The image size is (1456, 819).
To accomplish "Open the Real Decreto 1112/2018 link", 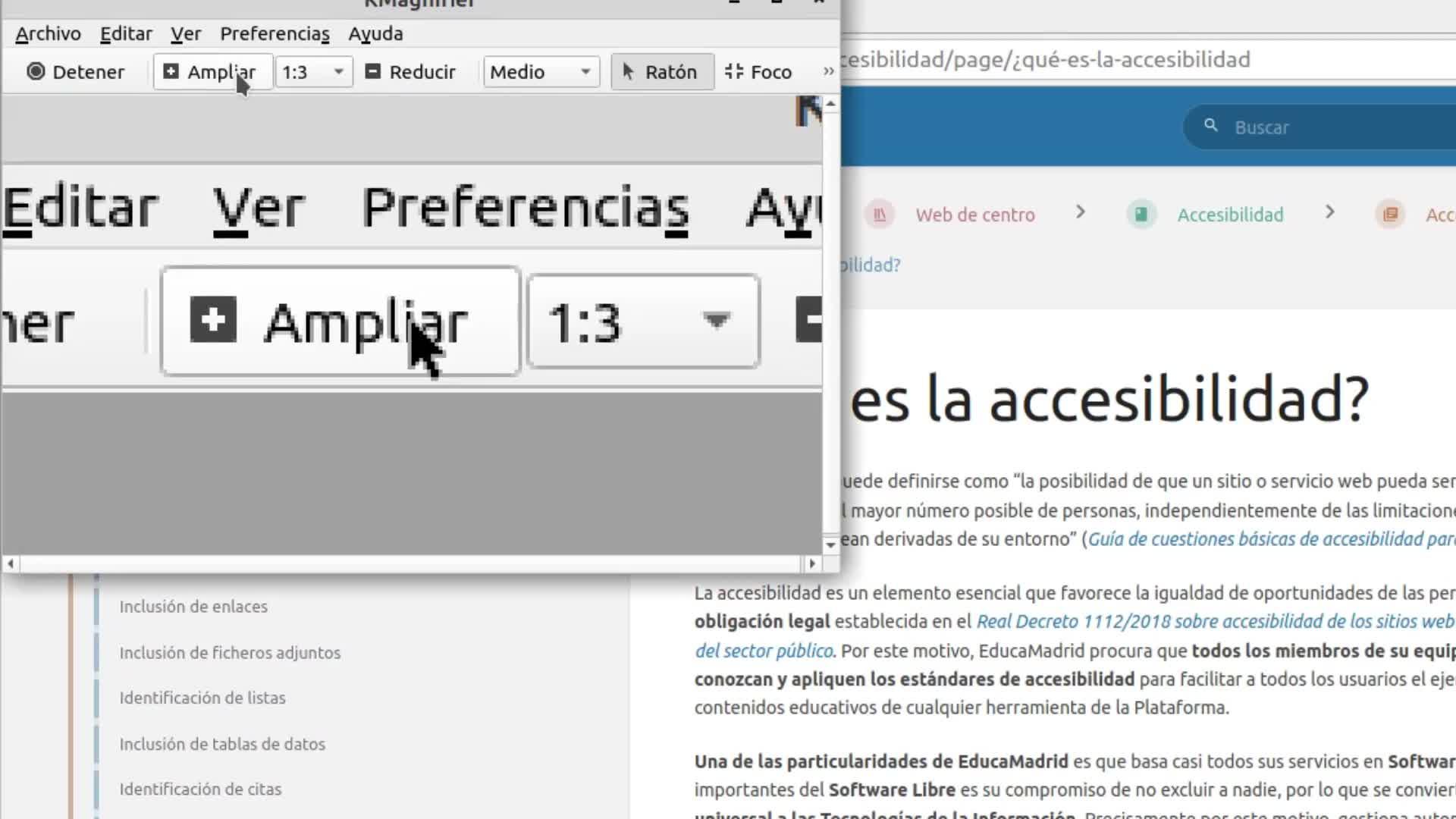I will (1216, 621).
